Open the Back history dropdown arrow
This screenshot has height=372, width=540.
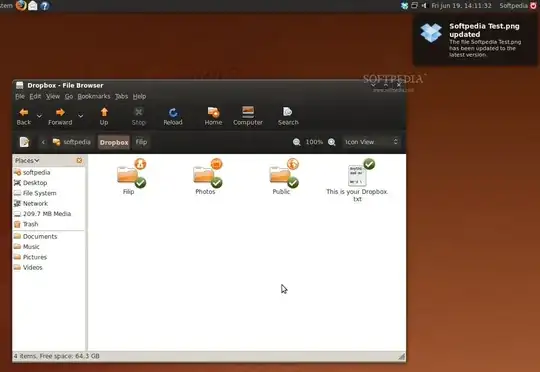[39, 116]
